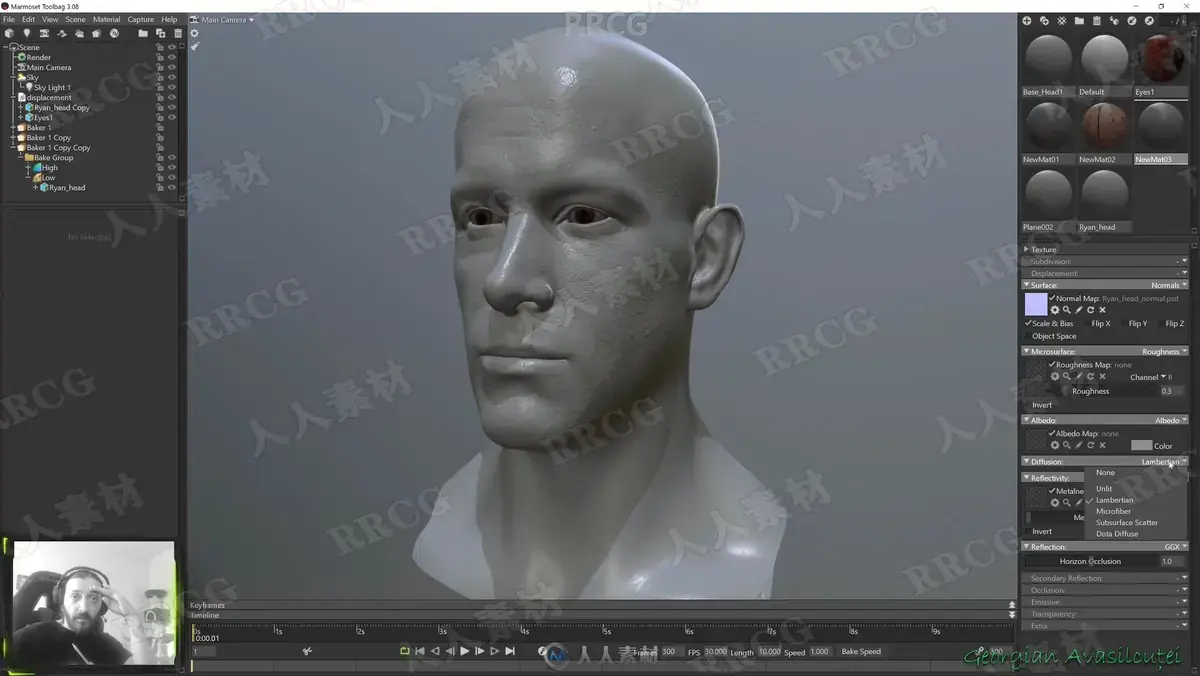Click the turntable spiral icon in scene toolbar

(114, 33)
